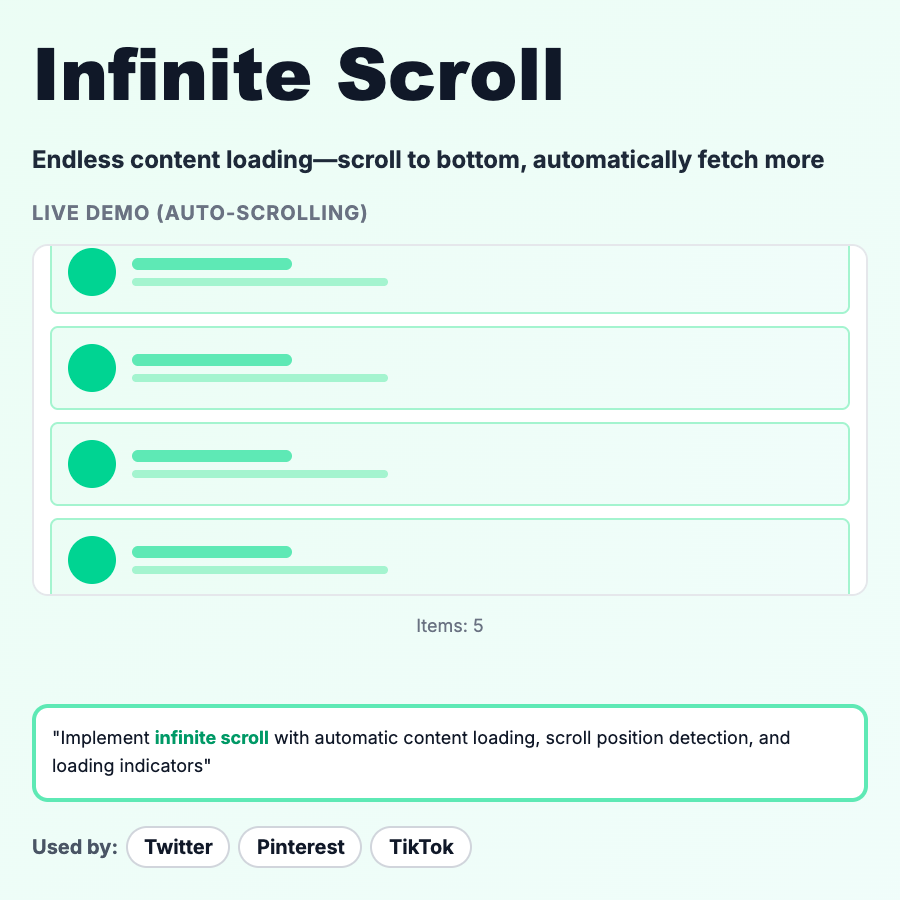Click the "Infinite Scroll" main heading
The image size is (900, 900).
(298, 75)
